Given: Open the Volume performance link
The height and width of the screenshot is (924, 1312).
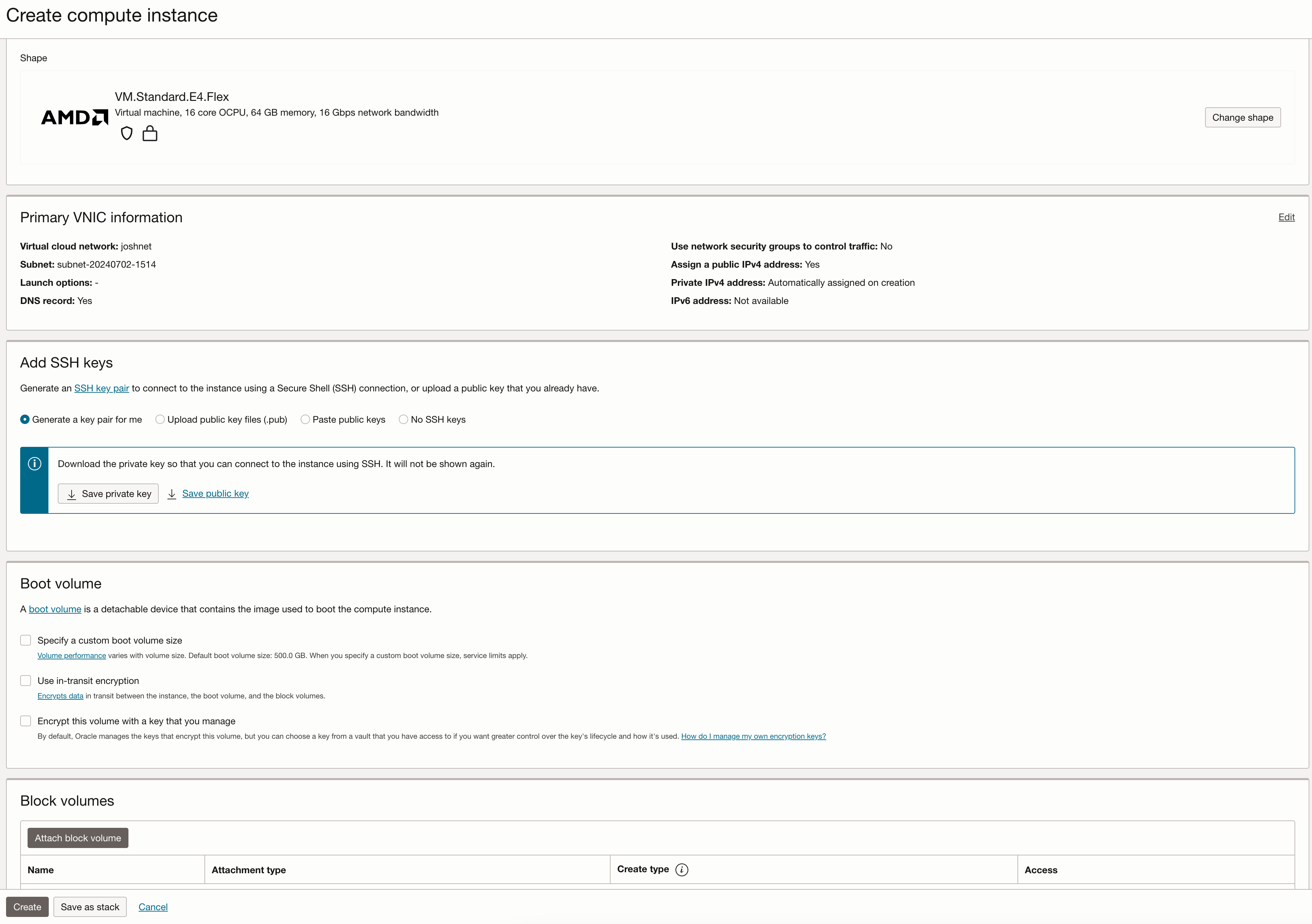Looking at the screenshot, I should pyautogui.click(x=71, y=655).
